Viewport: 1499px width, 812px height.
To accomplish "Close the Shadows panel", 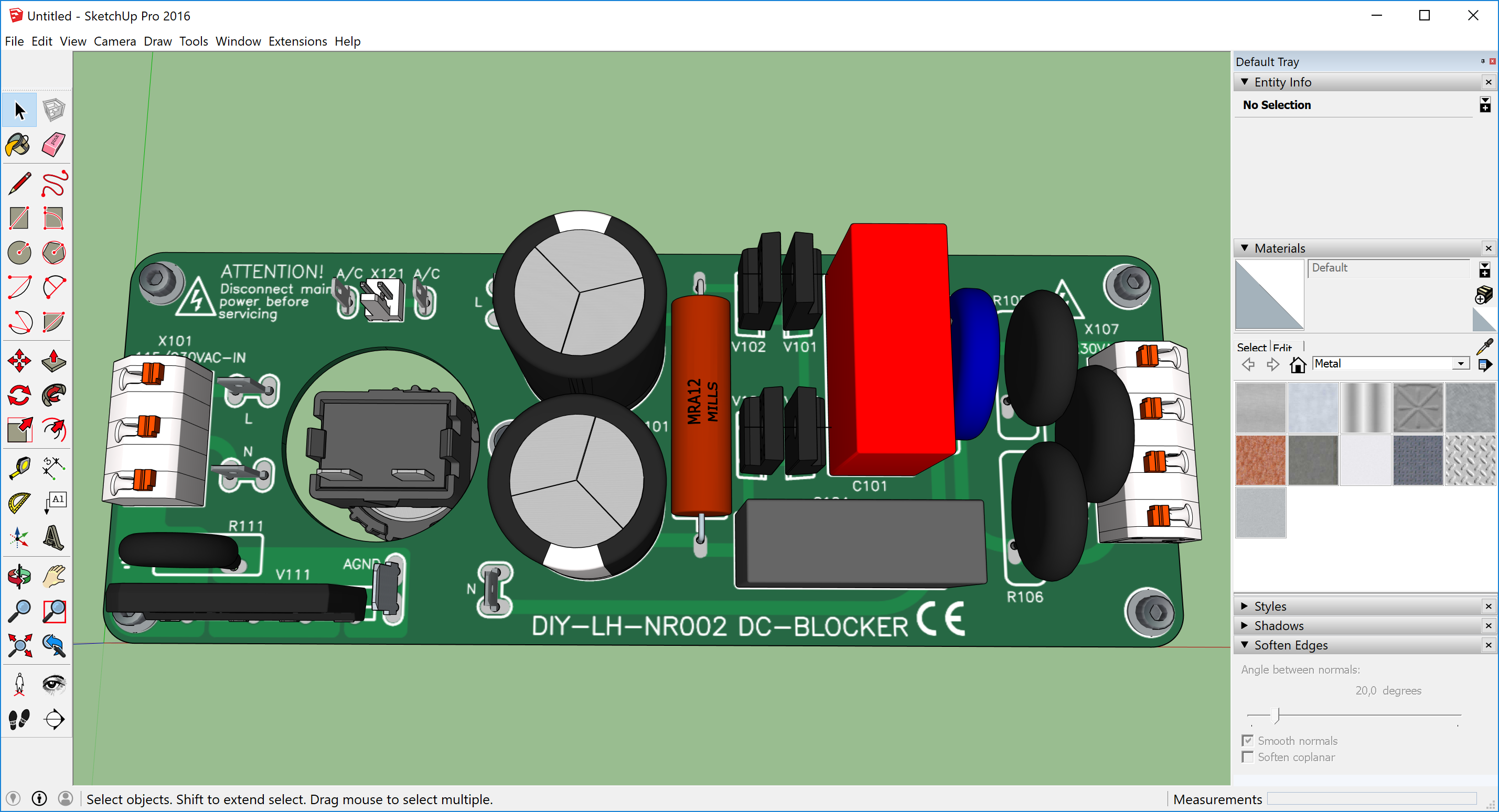I will click(x=1489, y=625).
